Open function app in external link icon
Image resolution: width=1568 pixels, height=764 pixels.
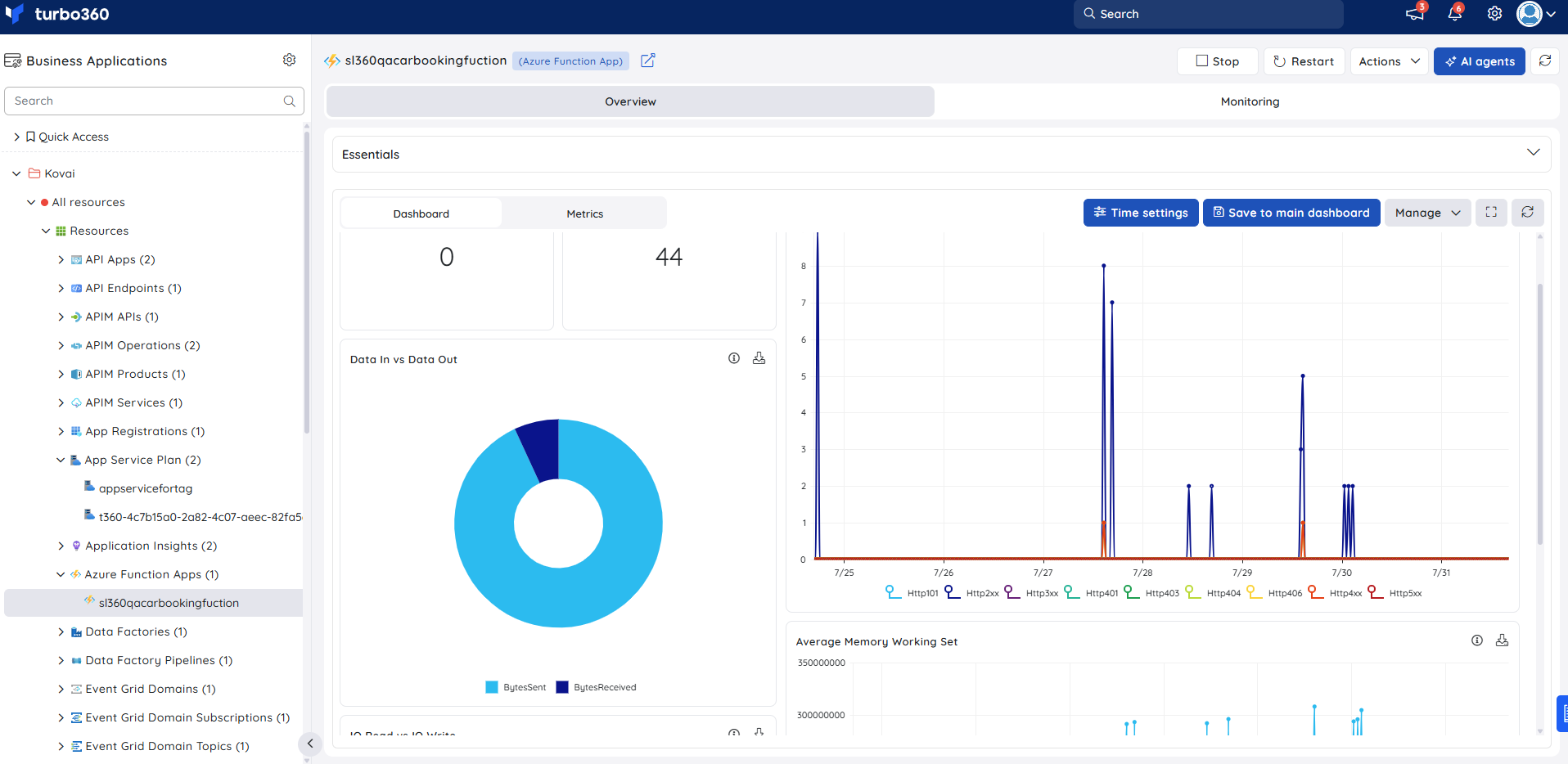pos(647,61)
